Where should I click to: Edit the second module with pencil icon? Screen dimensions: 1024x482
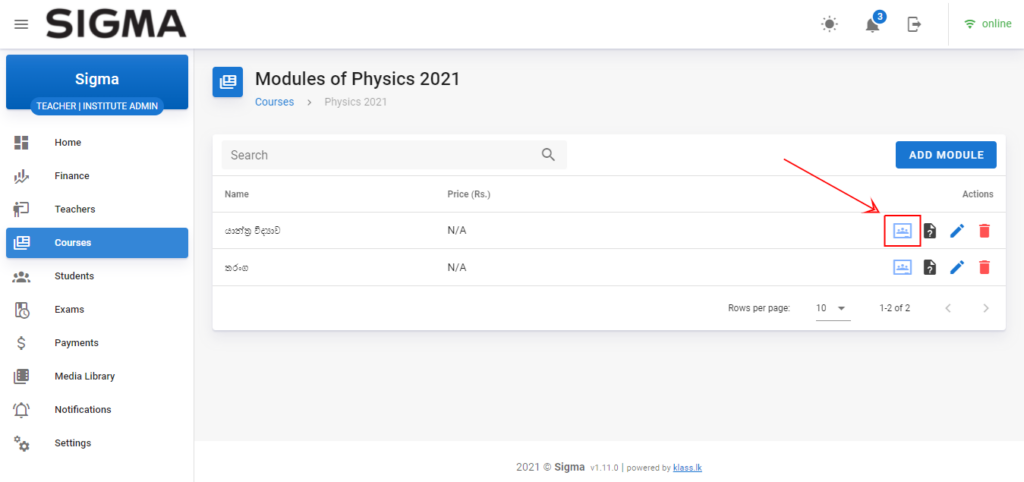(x=957, y=267)
